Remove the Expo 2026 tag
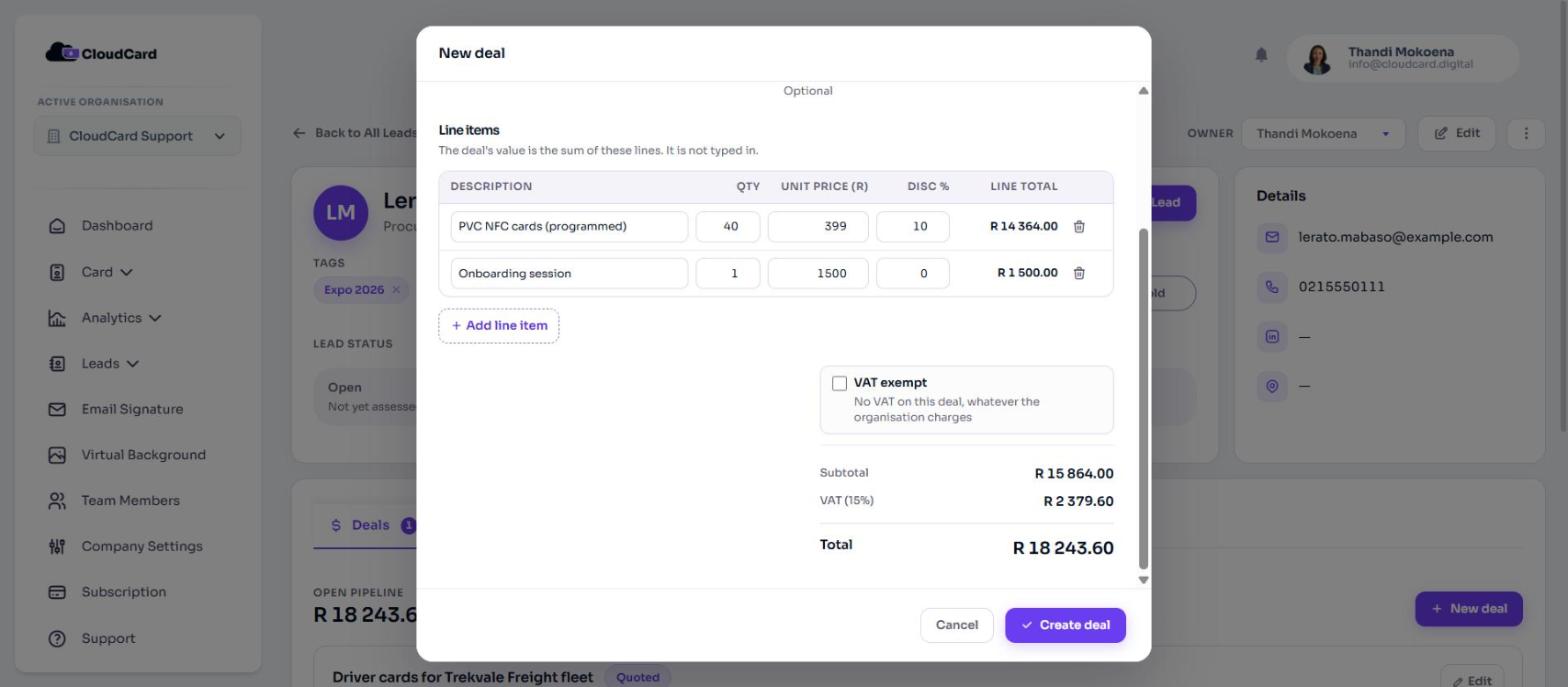The width and height of the screenshot is (1568, 687). (x=396, y=290)
